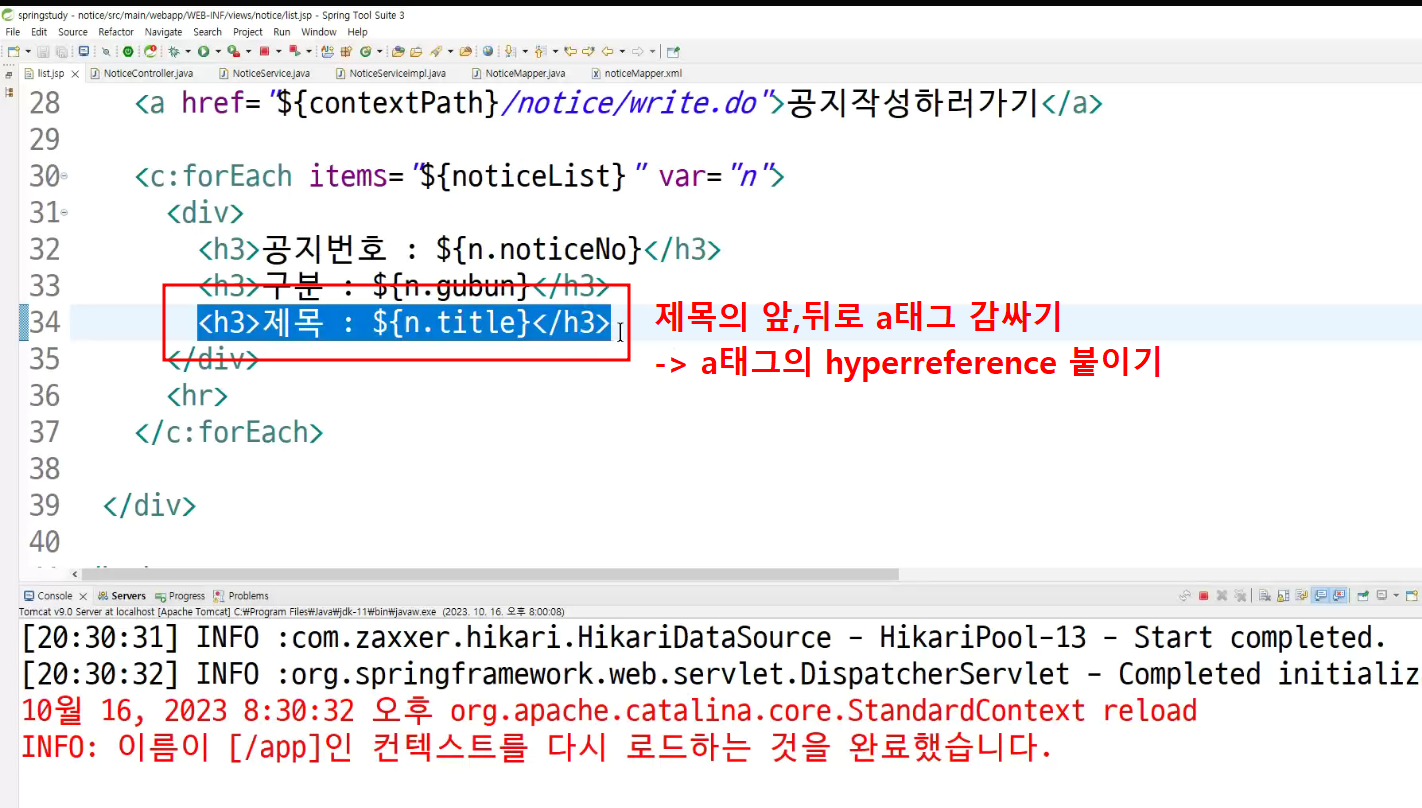1422x808 pixels.
Task: Switch to the Problems view tab
Action: pos(241,596)
